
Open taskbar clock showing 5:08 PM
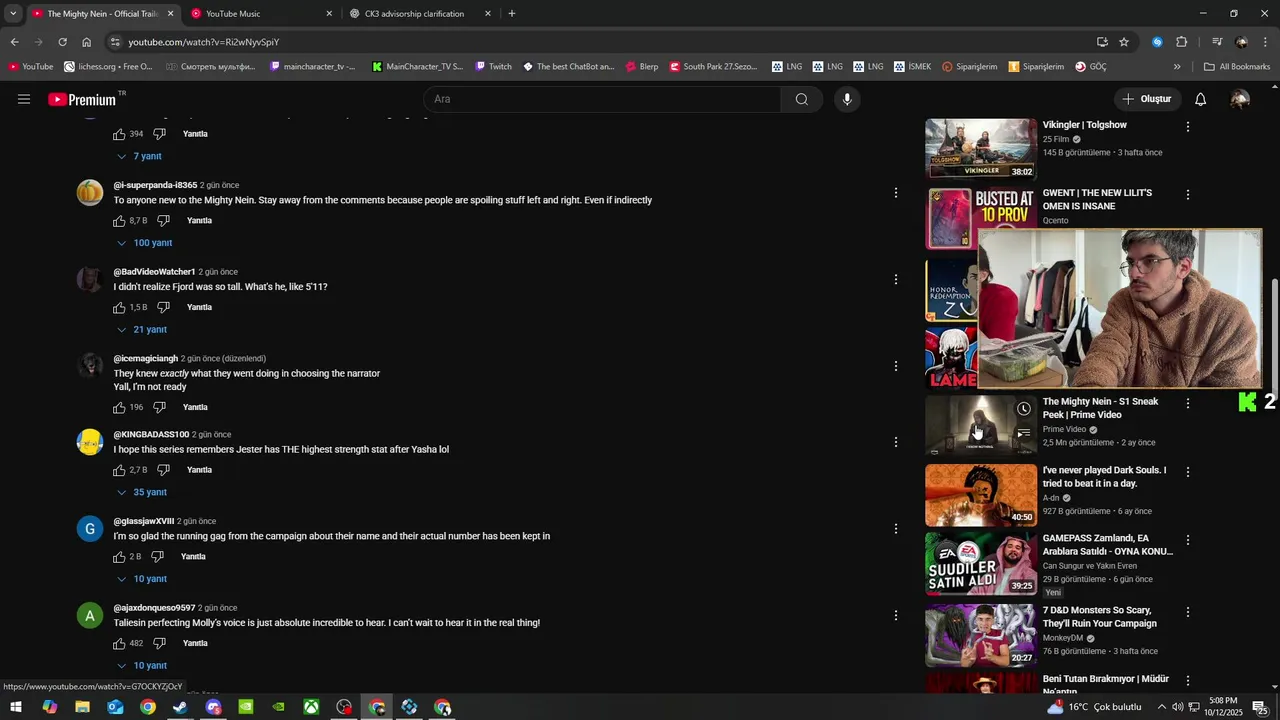click(1223, 707)
